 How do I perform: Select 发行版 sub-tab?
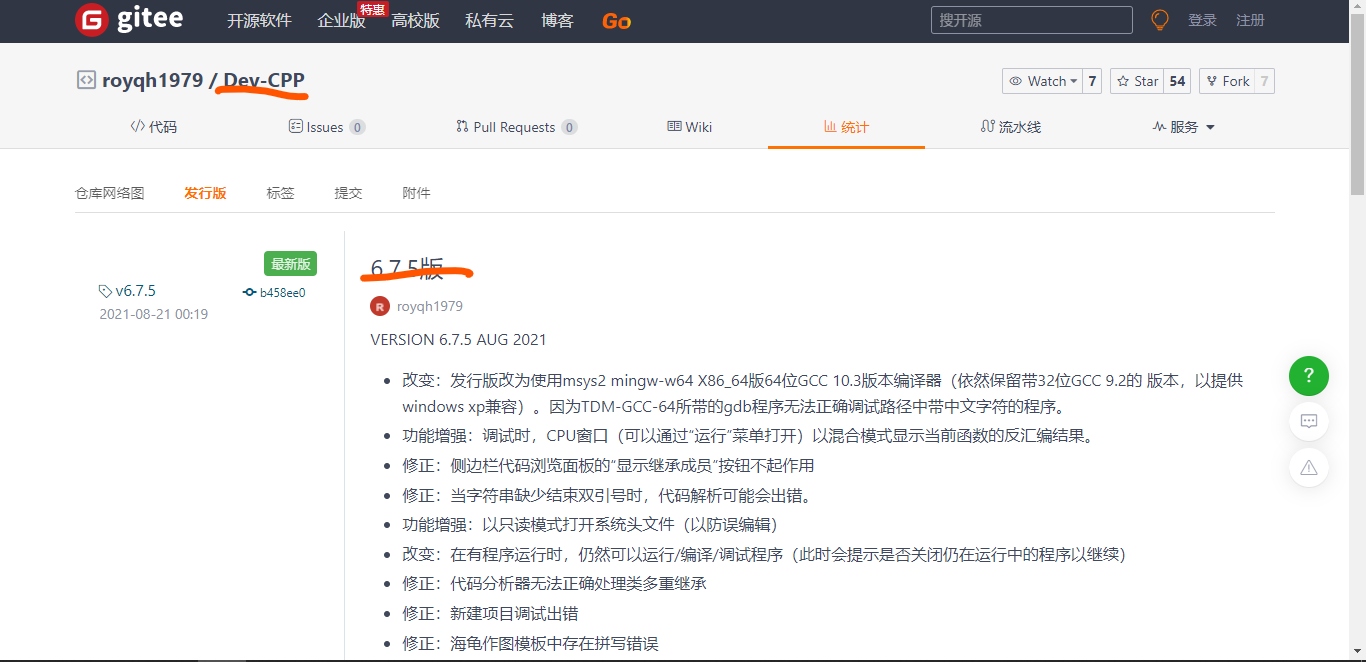[205, 193]
